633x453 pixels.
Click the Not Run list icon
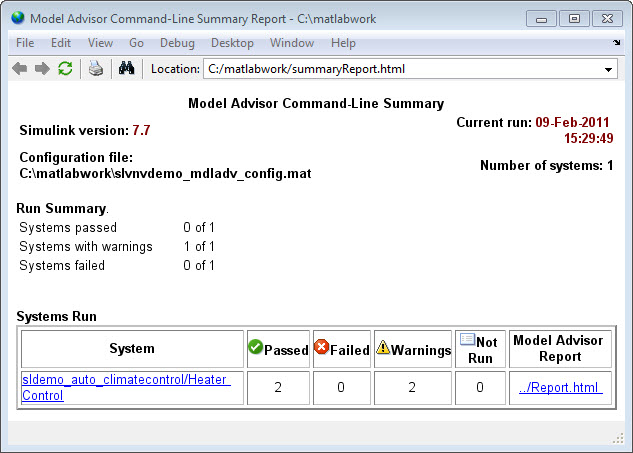pyautogui.click(x=467, y=339)
